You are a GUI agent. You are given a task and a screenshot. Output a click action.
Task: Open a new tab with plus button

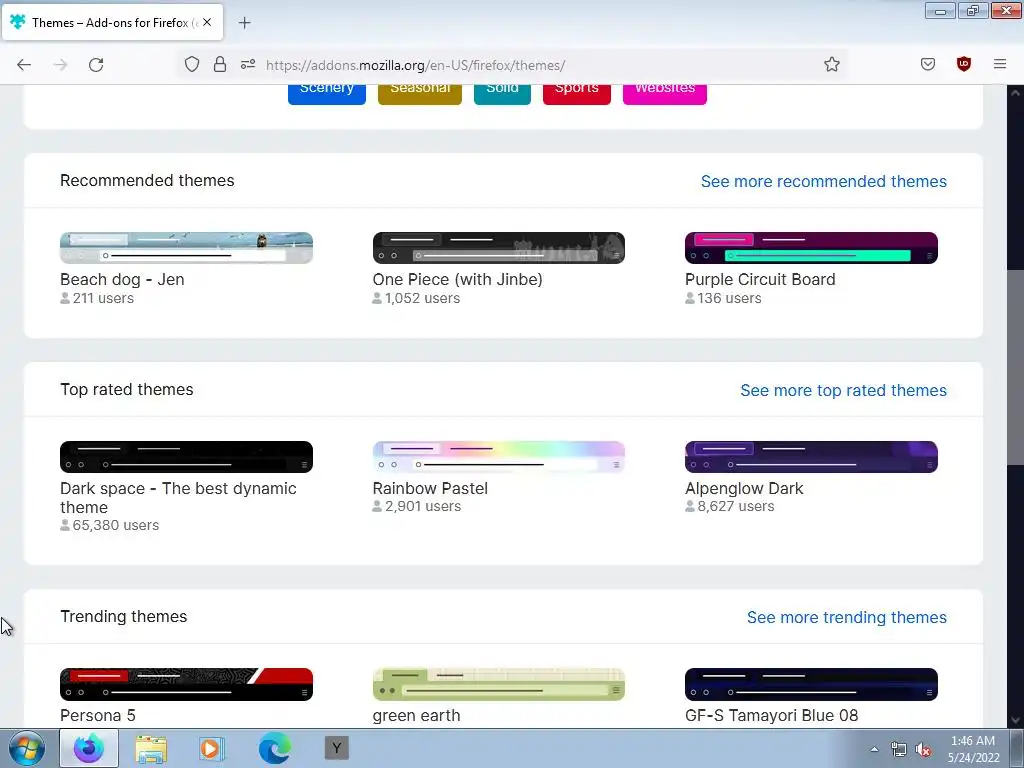[x=244, y=23]
